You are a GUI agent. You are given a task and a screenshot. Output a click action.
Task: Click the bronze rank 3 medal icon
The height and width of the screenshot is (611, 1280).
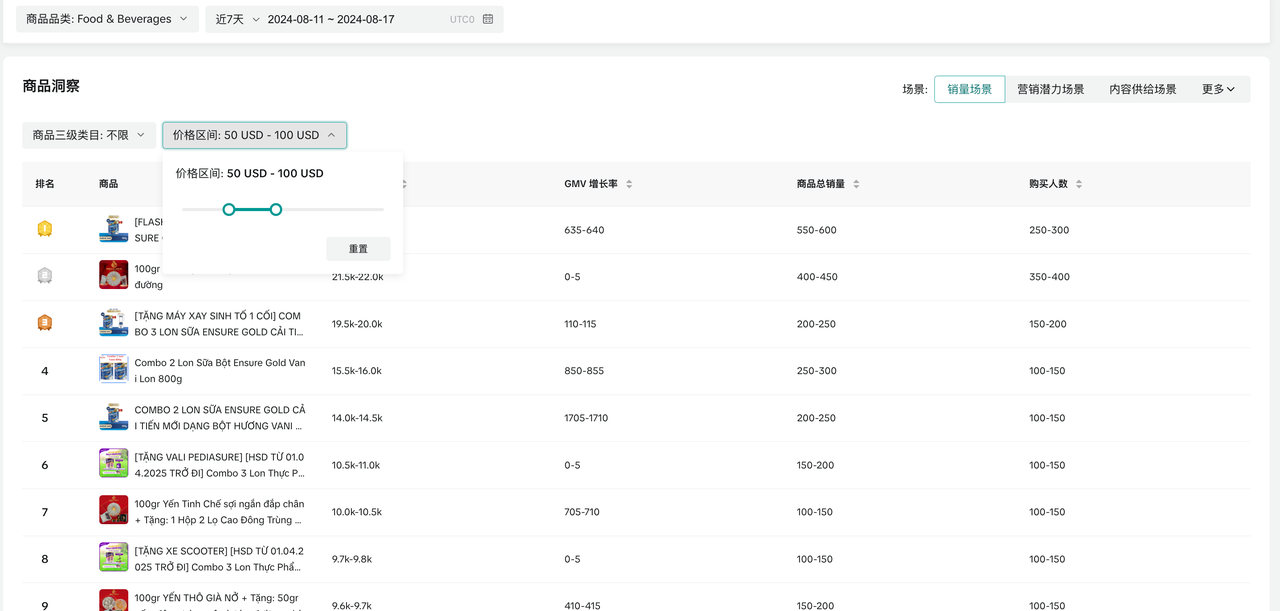click(44, 323)
